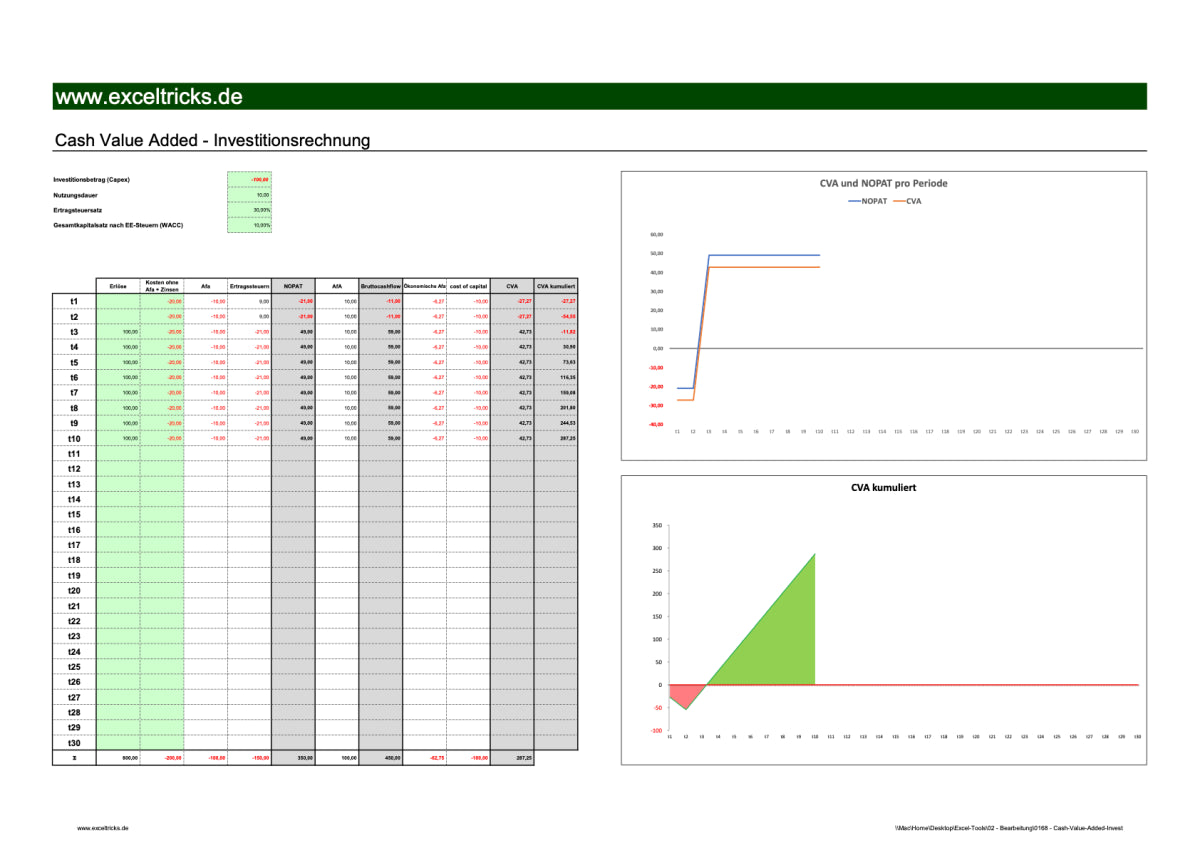Select the WACC input cell 10,00%
This screenshot has width=1200, height=848.
[249, 225]
